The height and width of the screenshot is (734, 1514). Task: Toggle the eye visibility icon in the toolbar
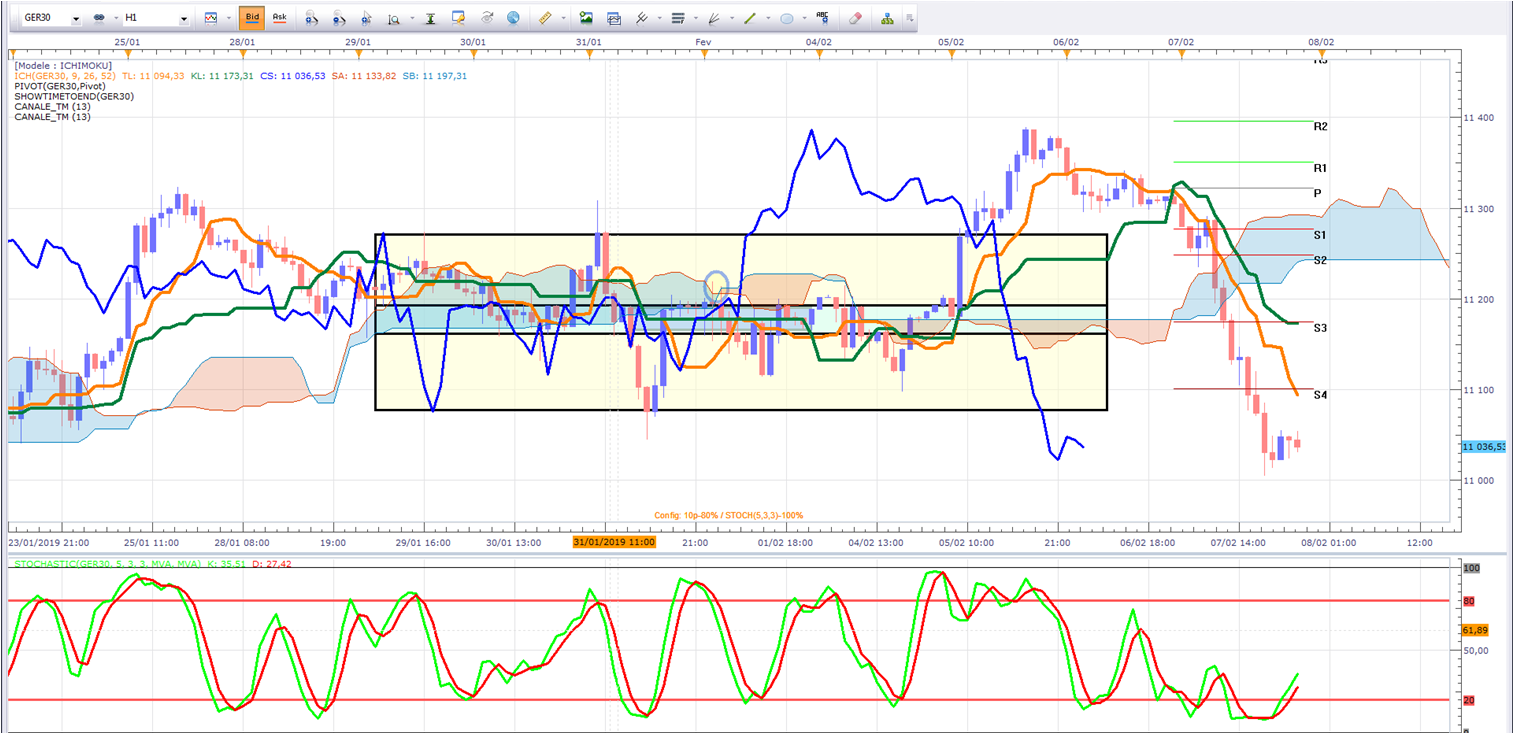coord(487,18)
